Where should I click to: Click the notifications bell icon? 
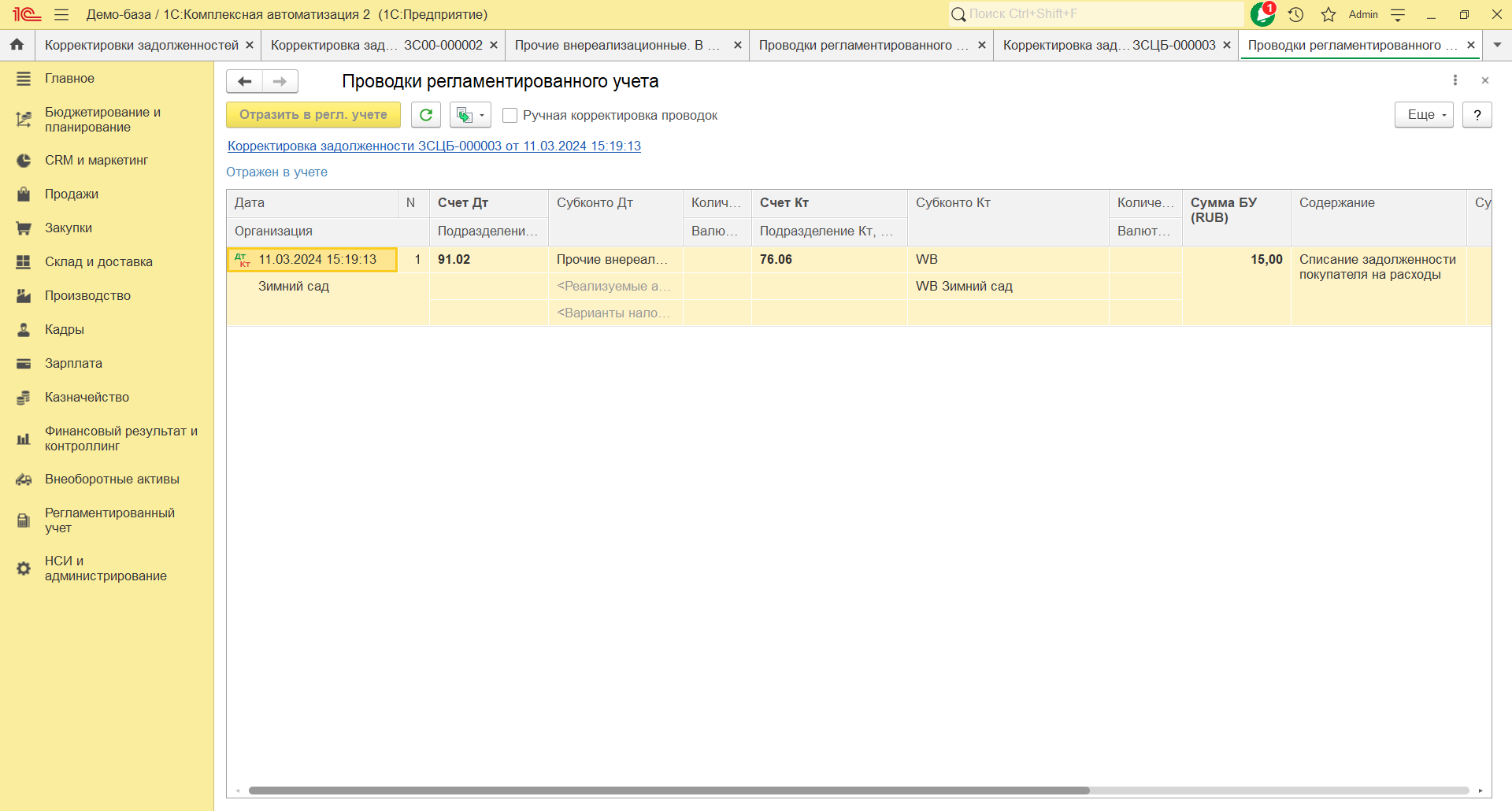(x=1262, y=14)
